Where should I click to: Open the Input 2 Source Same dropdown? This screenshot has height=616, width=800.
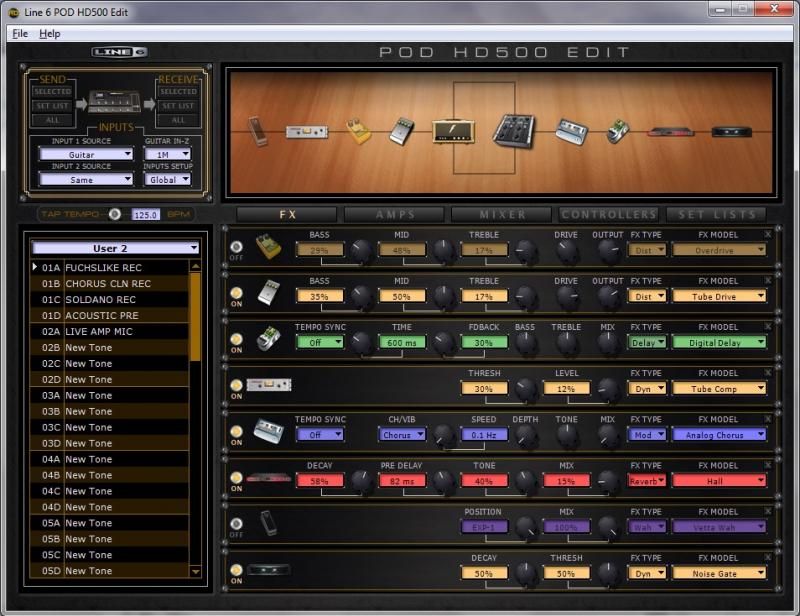pos(86,180)
